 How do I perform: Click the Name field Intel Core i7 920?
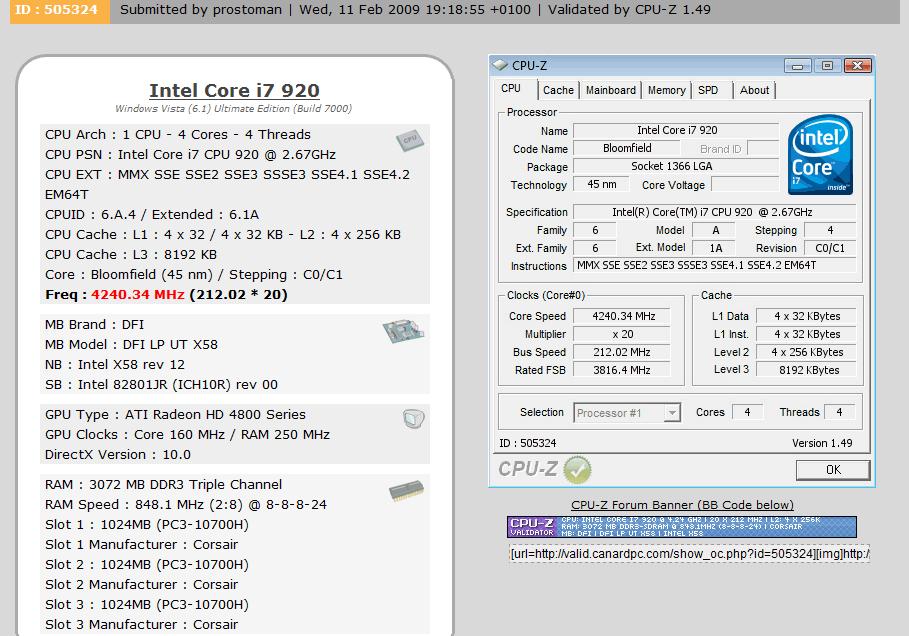(676, 130)
